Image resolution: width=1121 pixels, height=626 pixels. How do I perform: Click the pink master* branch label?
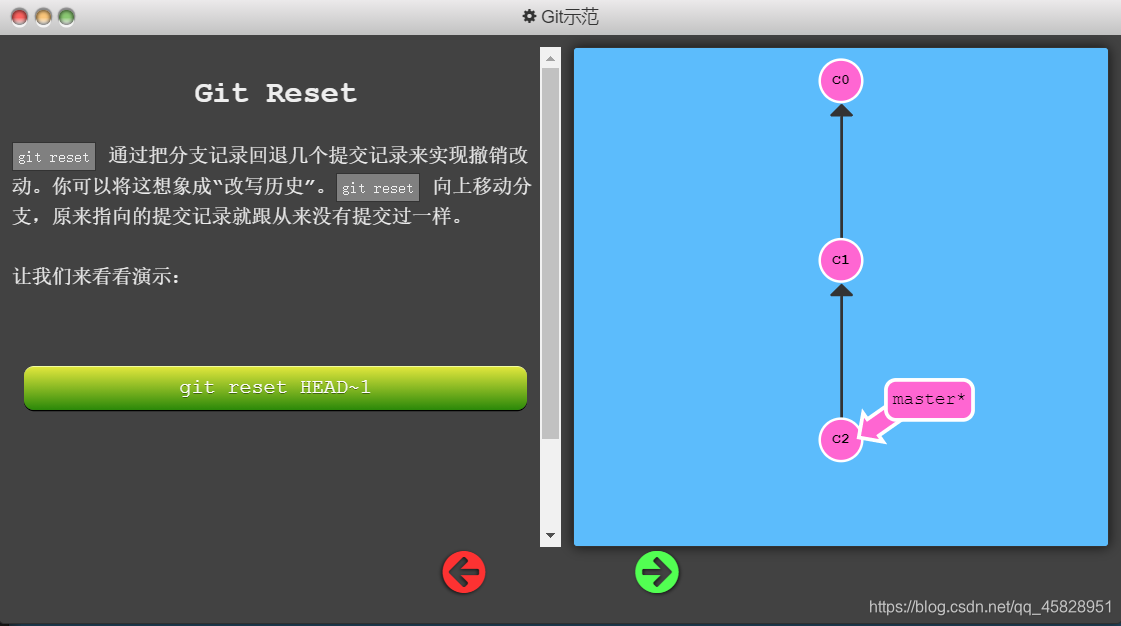coord(928,399)
